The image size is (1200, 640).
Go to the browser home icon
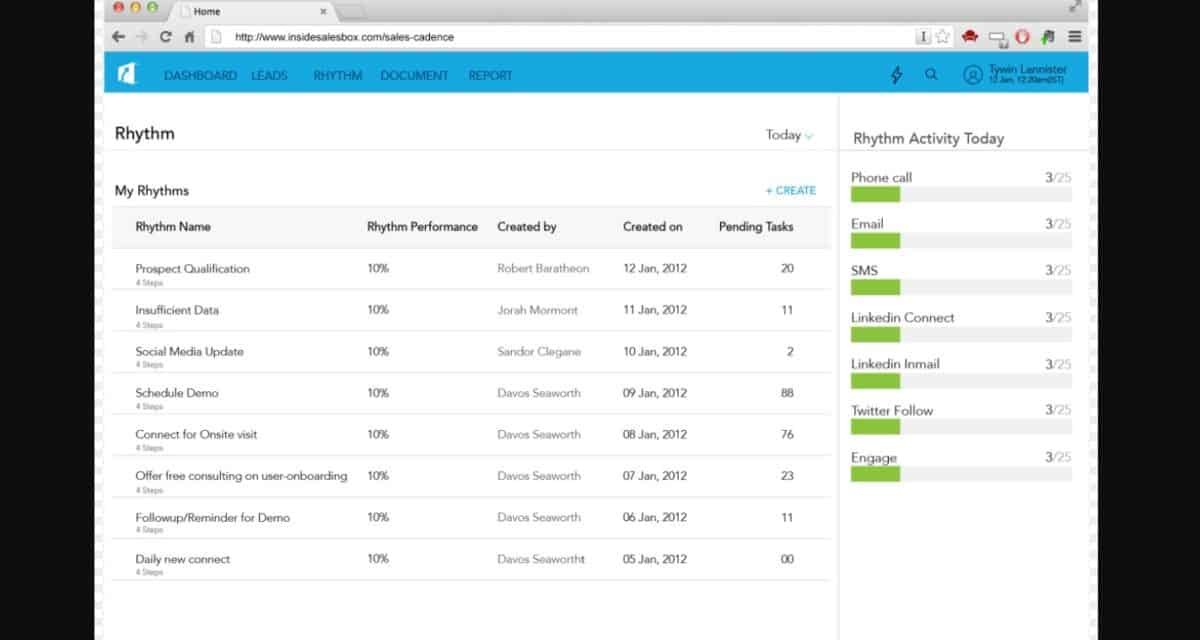[x=190, y=37]
